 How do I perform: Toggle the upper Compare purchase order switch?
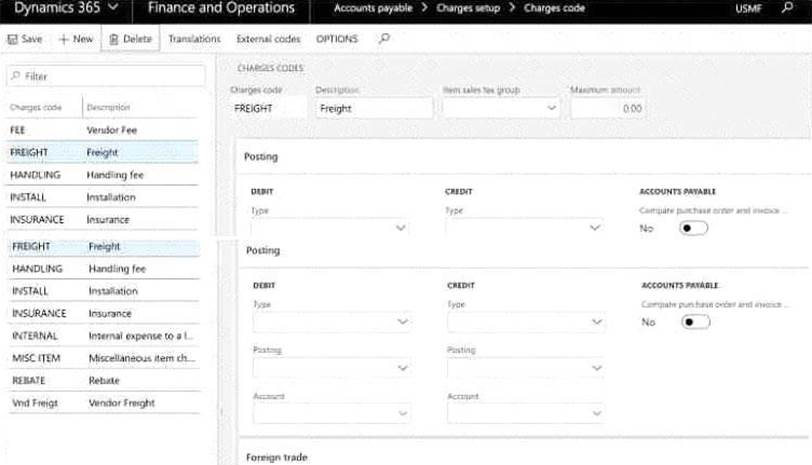point(694,228)
